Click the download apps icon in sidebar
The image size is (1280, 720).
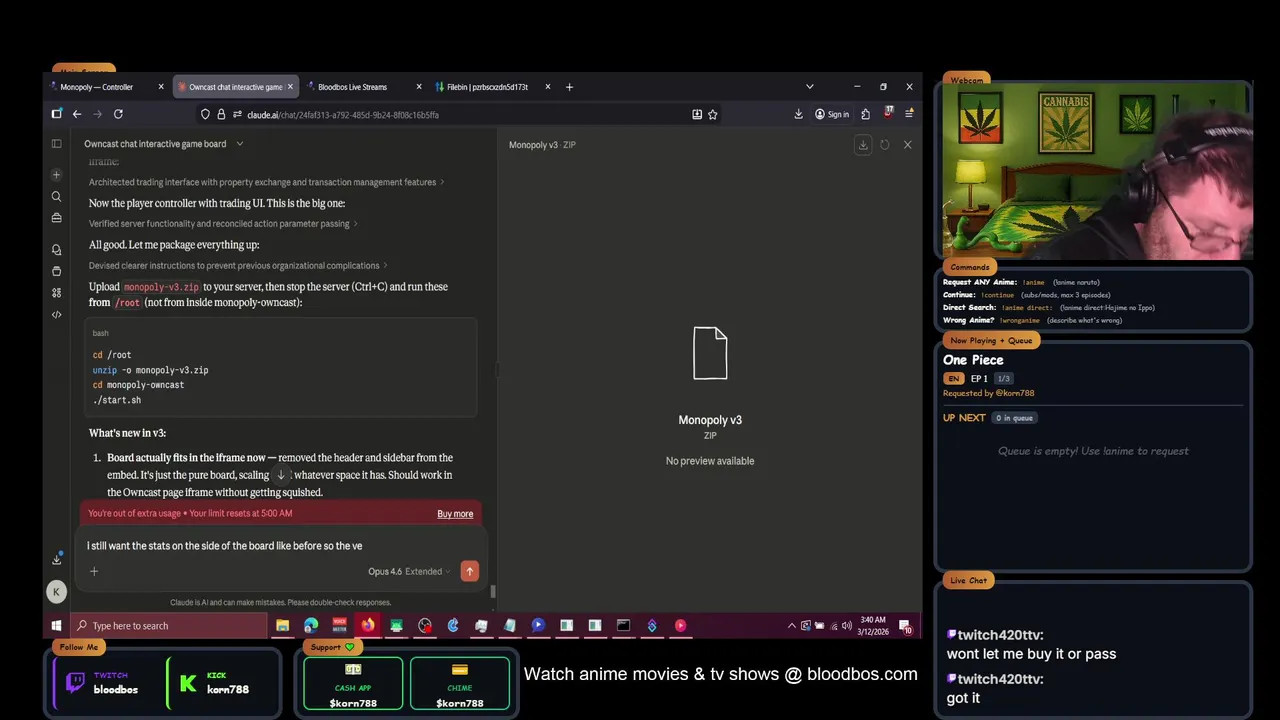click(x=56, y=560)
